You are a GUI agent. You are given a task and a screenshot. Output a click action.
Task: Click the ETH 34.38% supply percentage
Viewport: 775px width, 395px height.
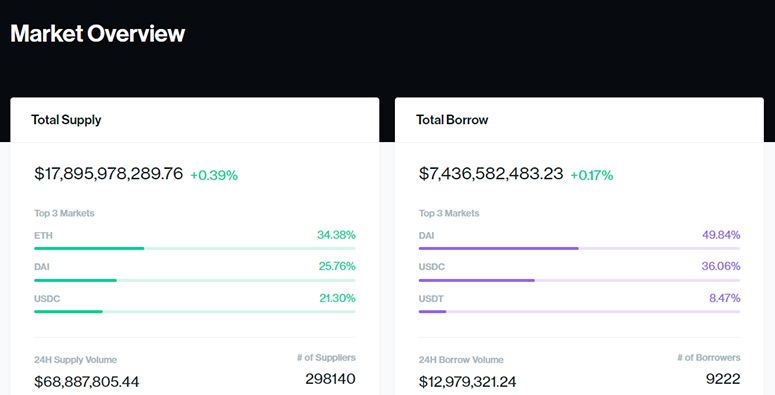(336, 235)
